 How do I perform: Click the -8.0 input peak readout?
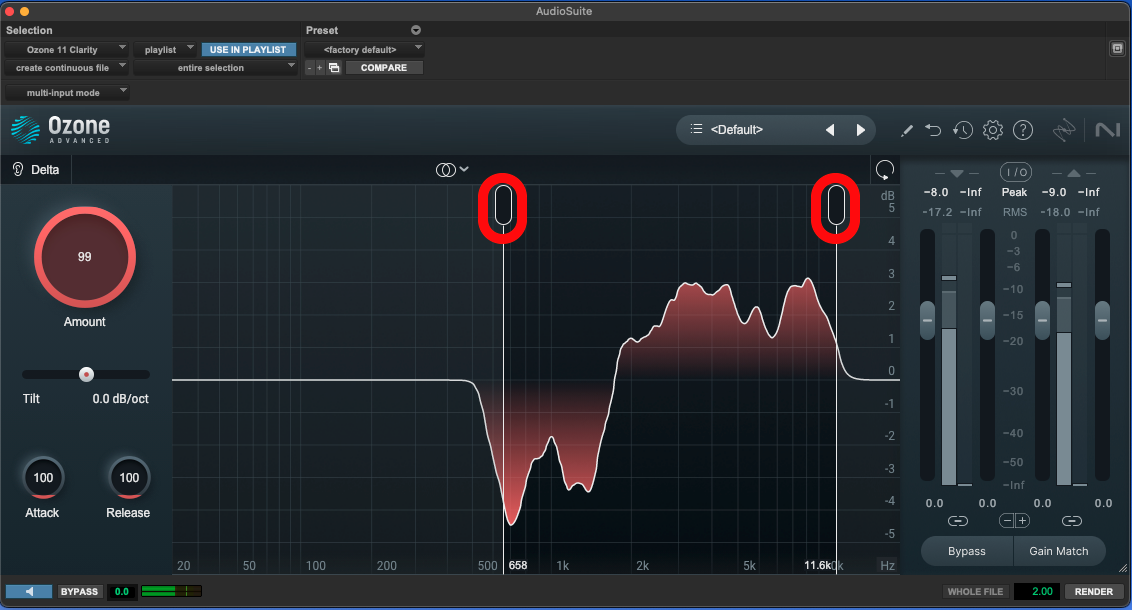[936, 192]
